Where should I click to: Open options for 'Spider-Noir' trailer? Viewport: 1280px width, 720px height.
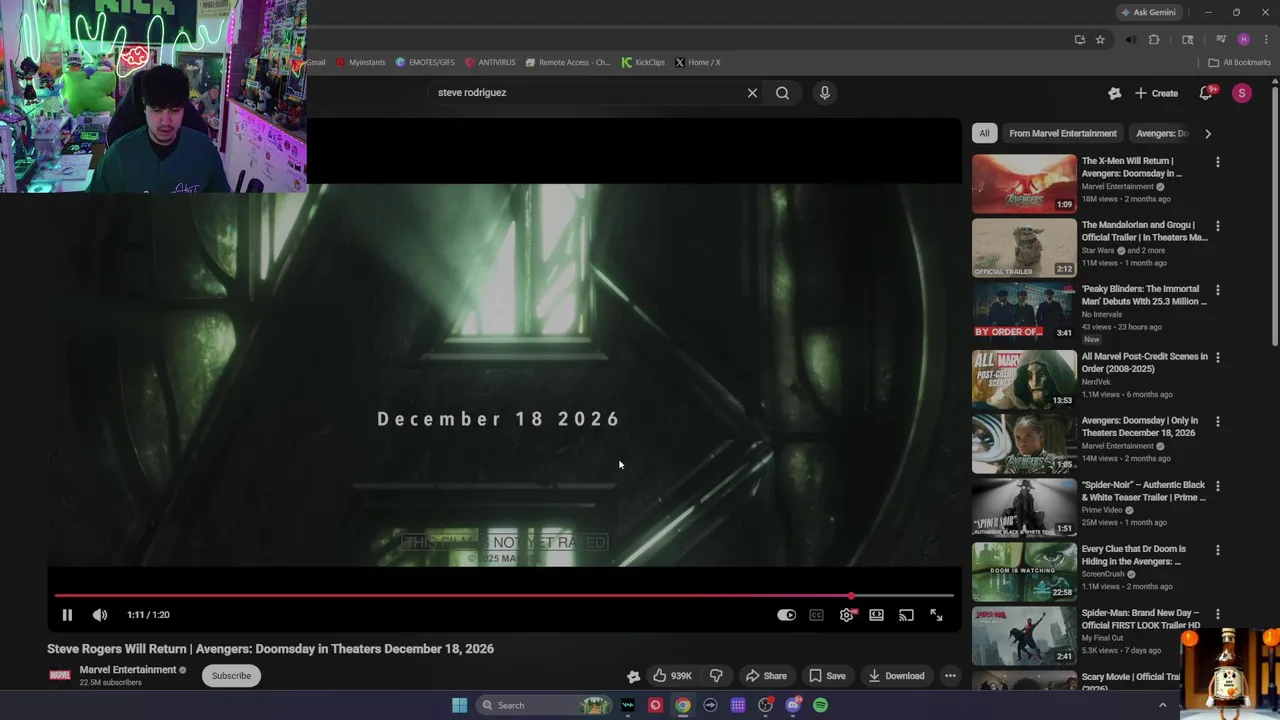pos(1217,486)
